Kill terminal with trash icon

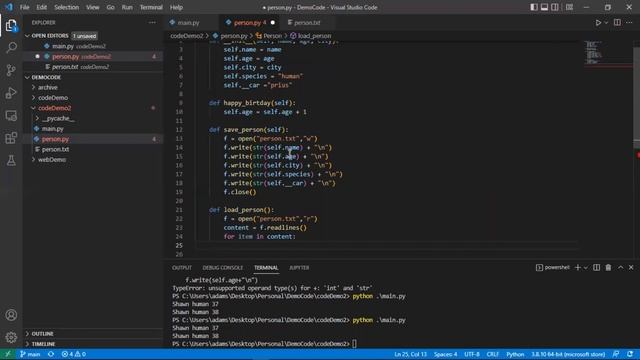tap(608, 268)
